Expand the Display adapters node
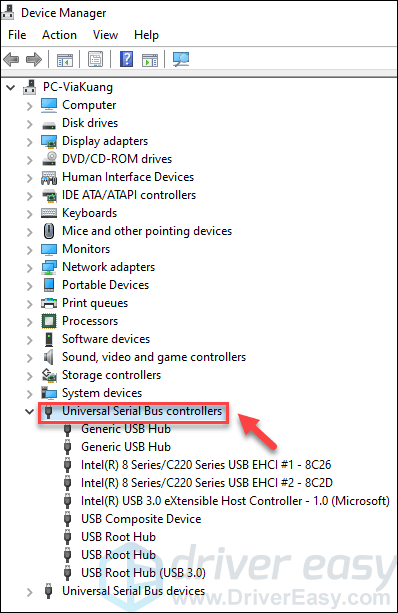398x613 pixels. [x=29, y=142]
